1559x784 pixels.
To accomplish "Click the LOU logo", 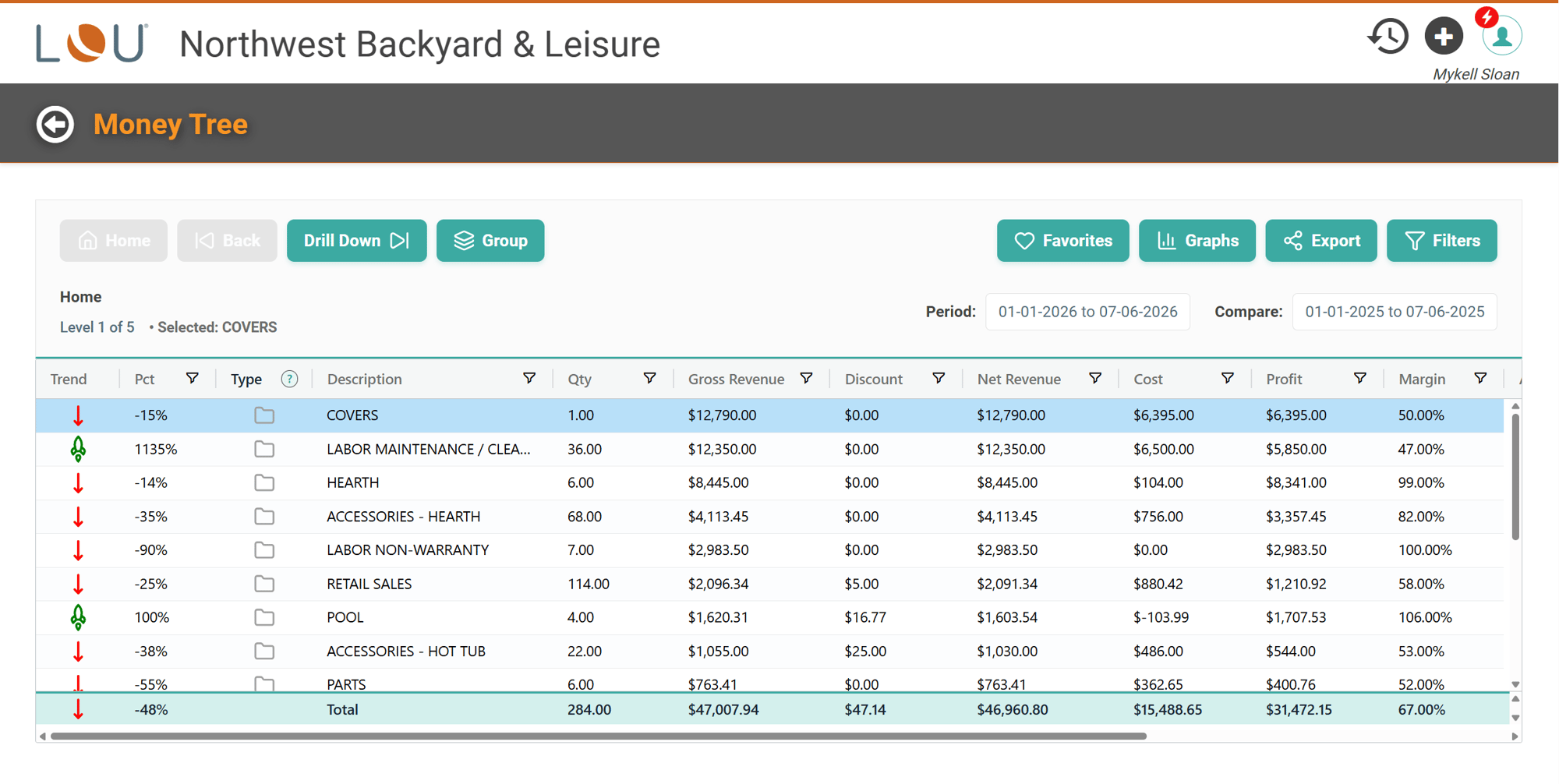I will 92,43.
